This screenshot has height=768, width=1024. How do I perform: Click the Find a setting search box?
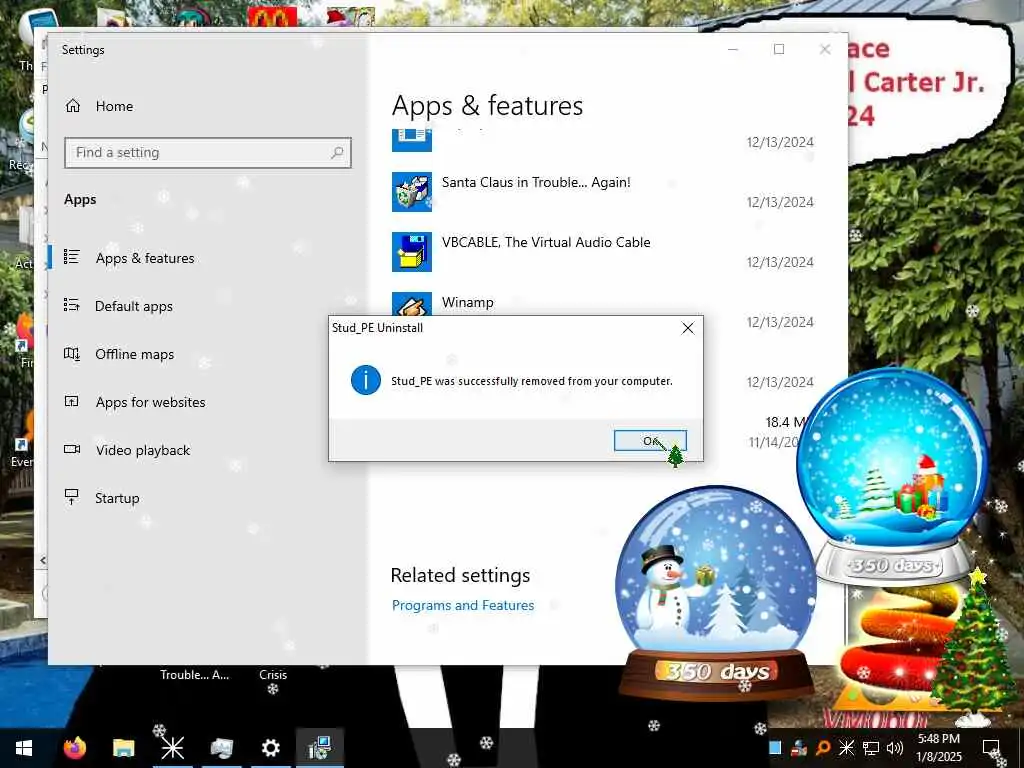[208, 152]
